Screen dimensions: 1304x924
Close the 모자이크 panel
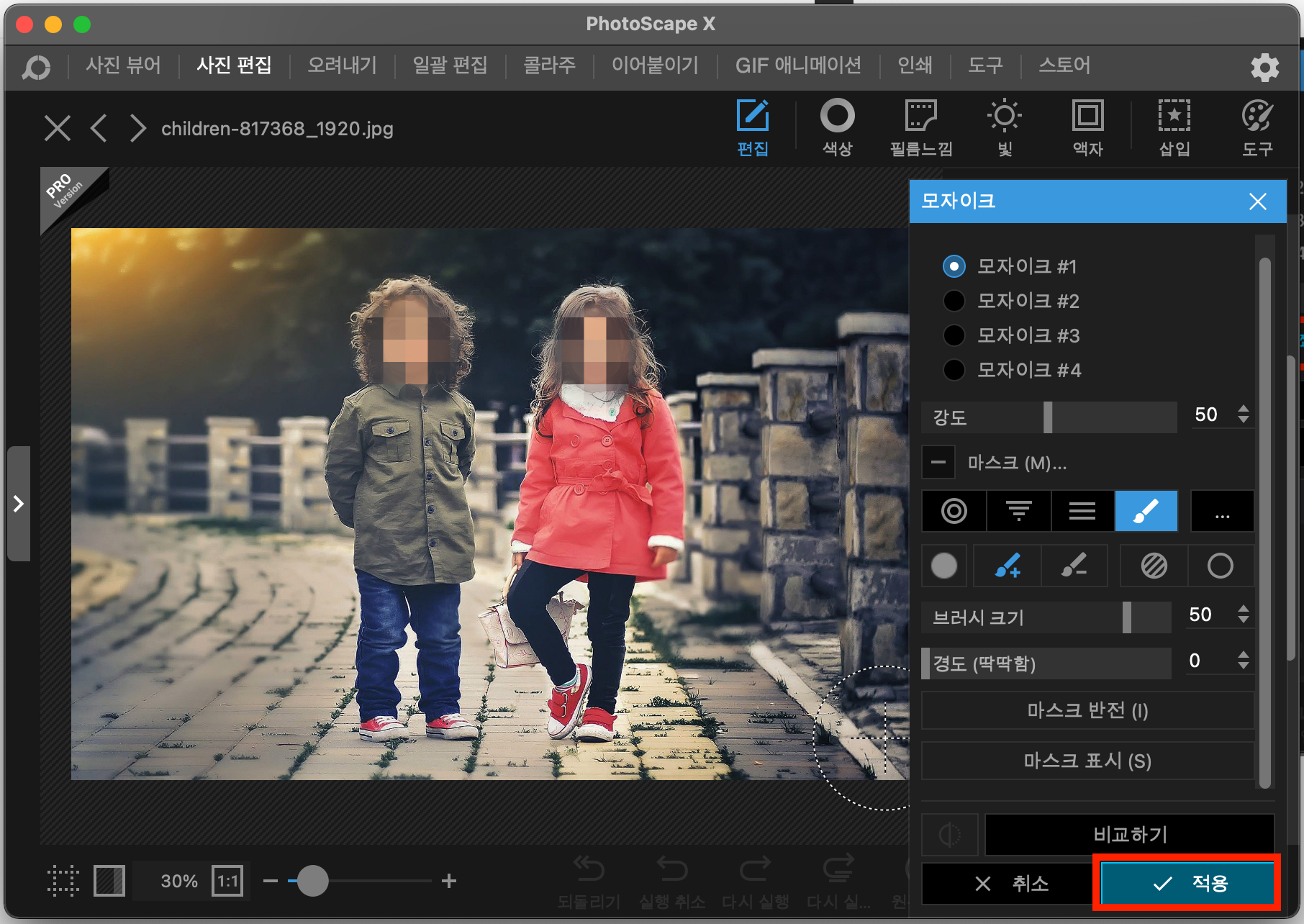pyautogui.click(x=1258, y=201)
